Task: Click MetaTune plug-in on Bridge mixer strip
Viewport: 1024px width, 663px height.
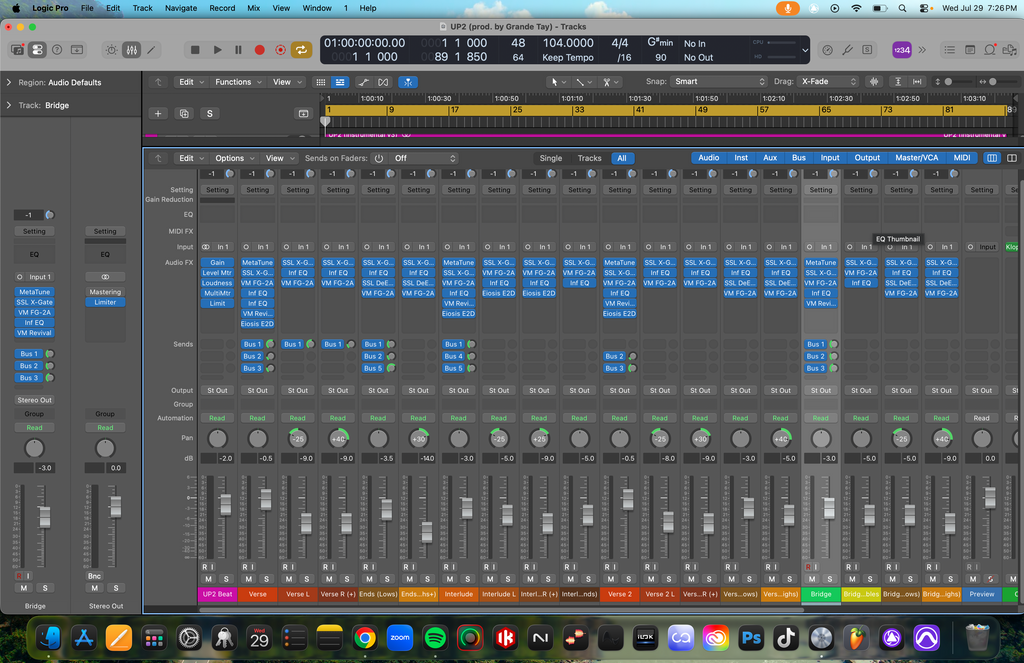Action: click(820, 263)
